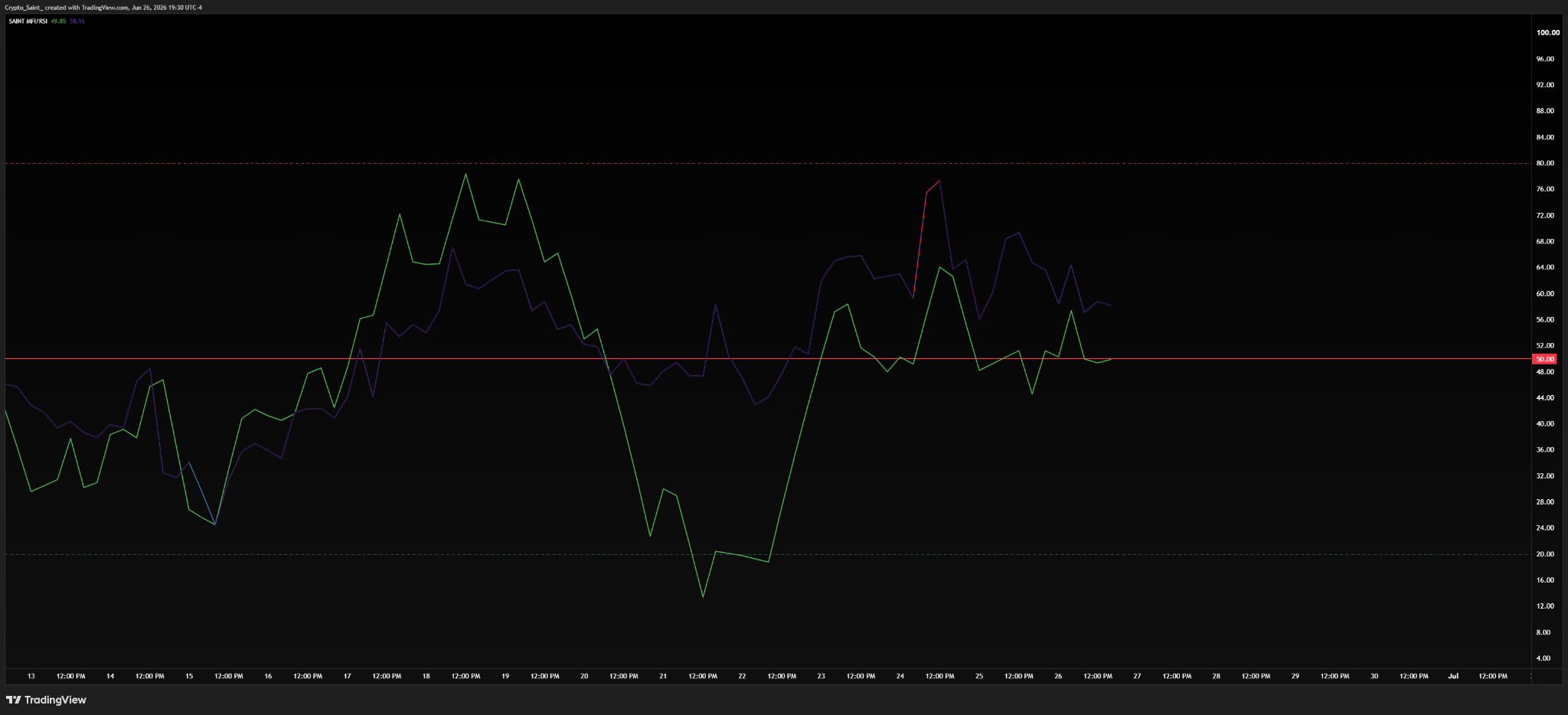
Task: Click the 44.00 axis value
Action: coord(1545,398)
